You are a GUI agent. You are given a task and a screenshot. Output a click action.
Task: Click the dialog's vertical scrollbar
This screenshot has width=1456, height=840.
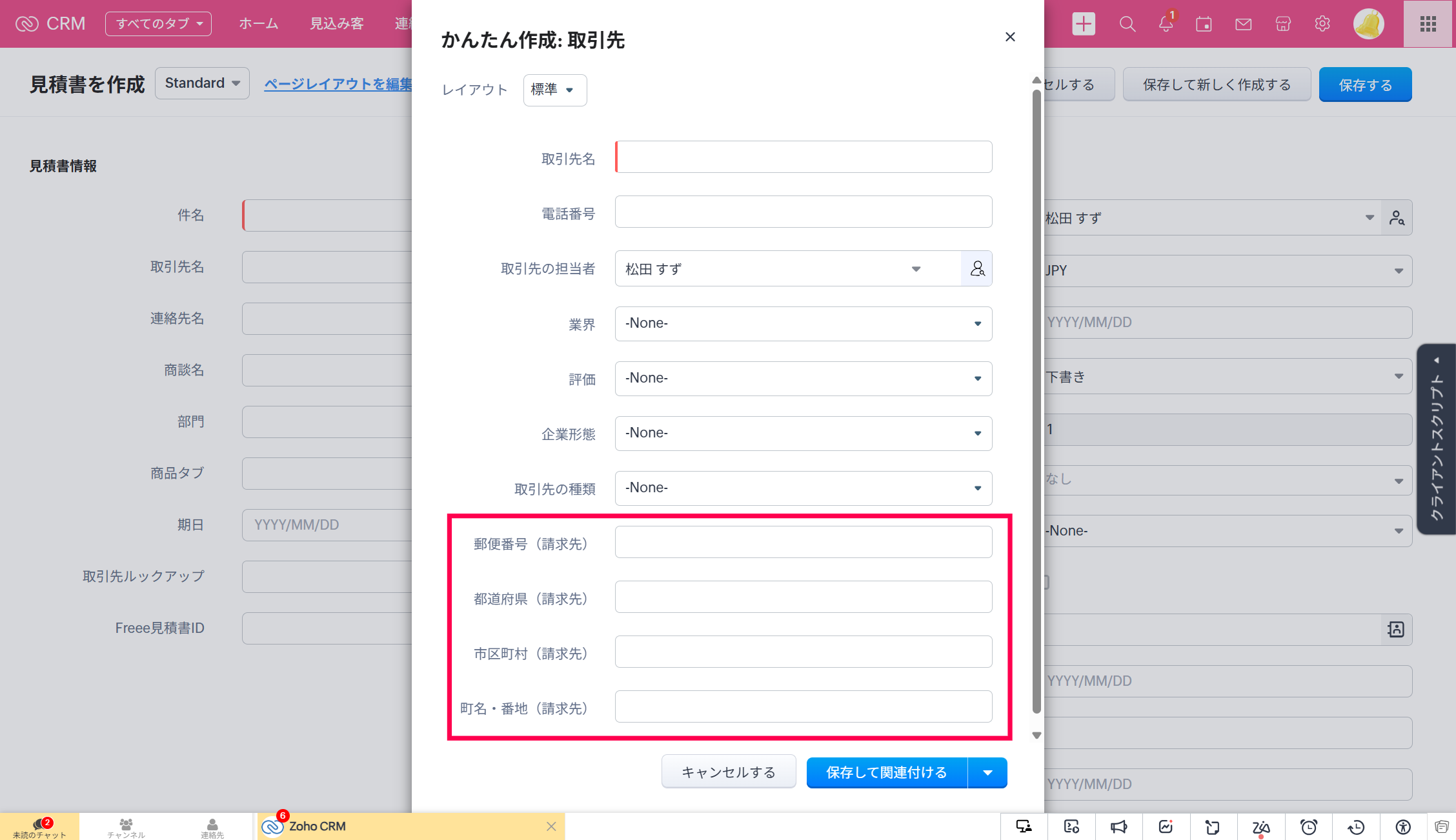pyautogui.click(x=1036, y=400)
